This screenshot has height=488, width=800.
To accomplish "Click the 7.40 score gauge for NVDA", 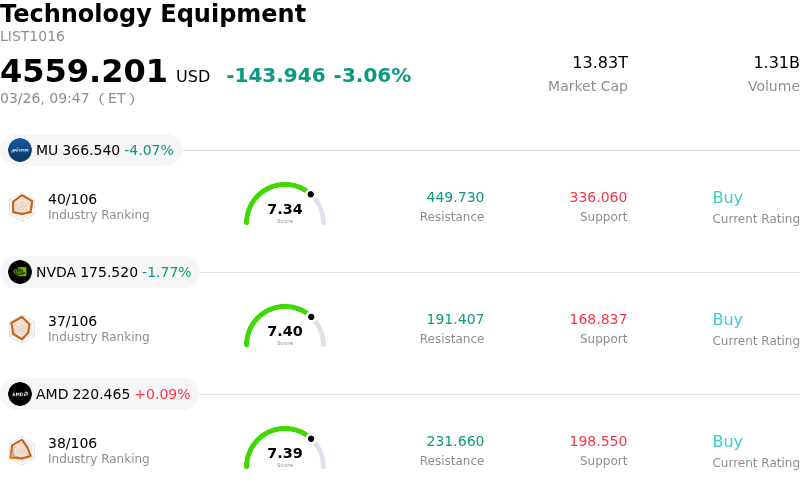I will (x=285, y=328).
